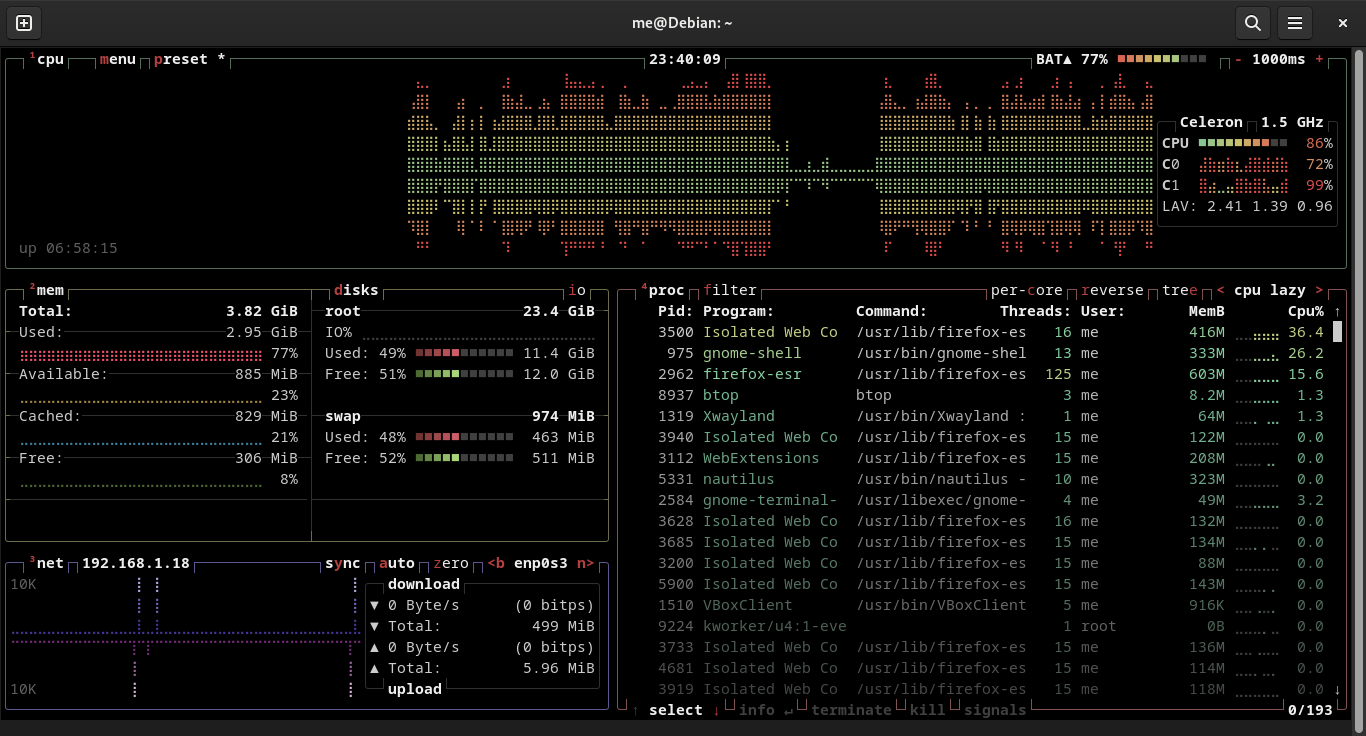The width and height of the screenshot is (1366, 736).
Task: Switch proc panel to tree view
Action: [x=1179, y=290]
